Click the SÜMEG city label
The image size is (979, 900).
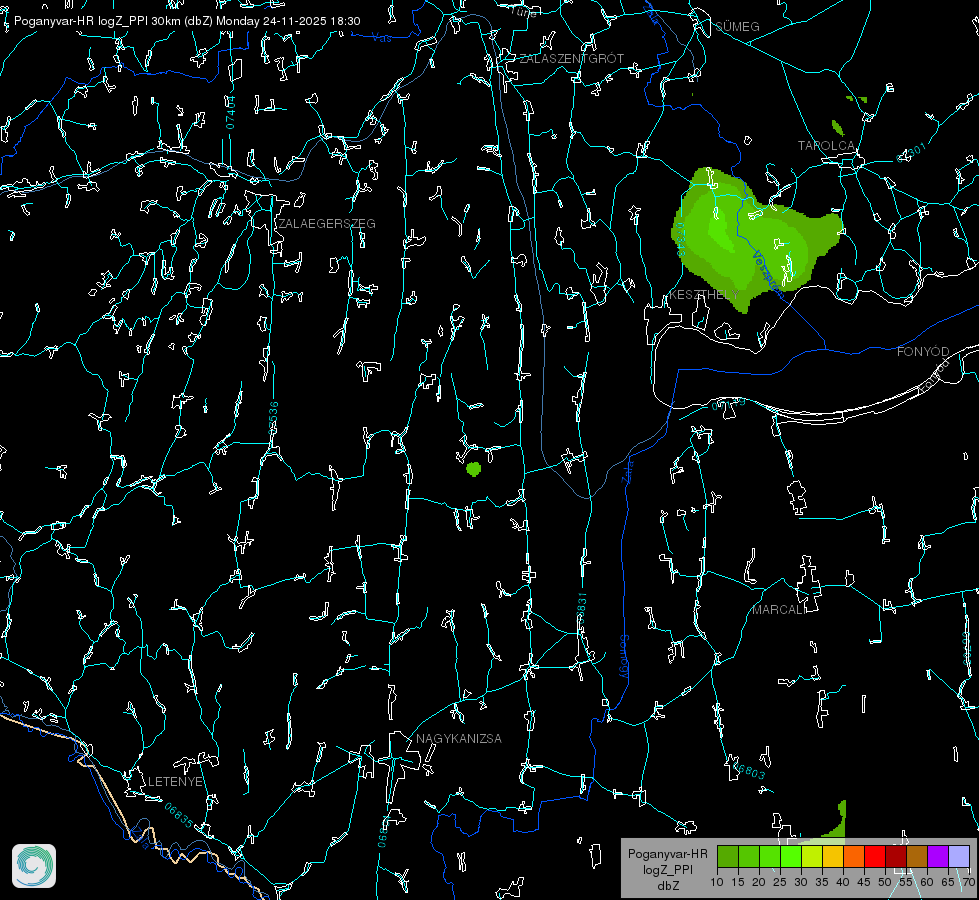click(x=737, y=27)
